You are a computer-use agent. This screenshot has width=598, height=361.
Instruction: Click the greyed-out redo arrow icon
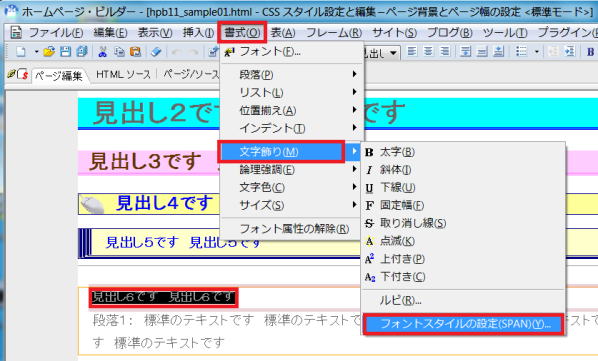pos(193,51)
